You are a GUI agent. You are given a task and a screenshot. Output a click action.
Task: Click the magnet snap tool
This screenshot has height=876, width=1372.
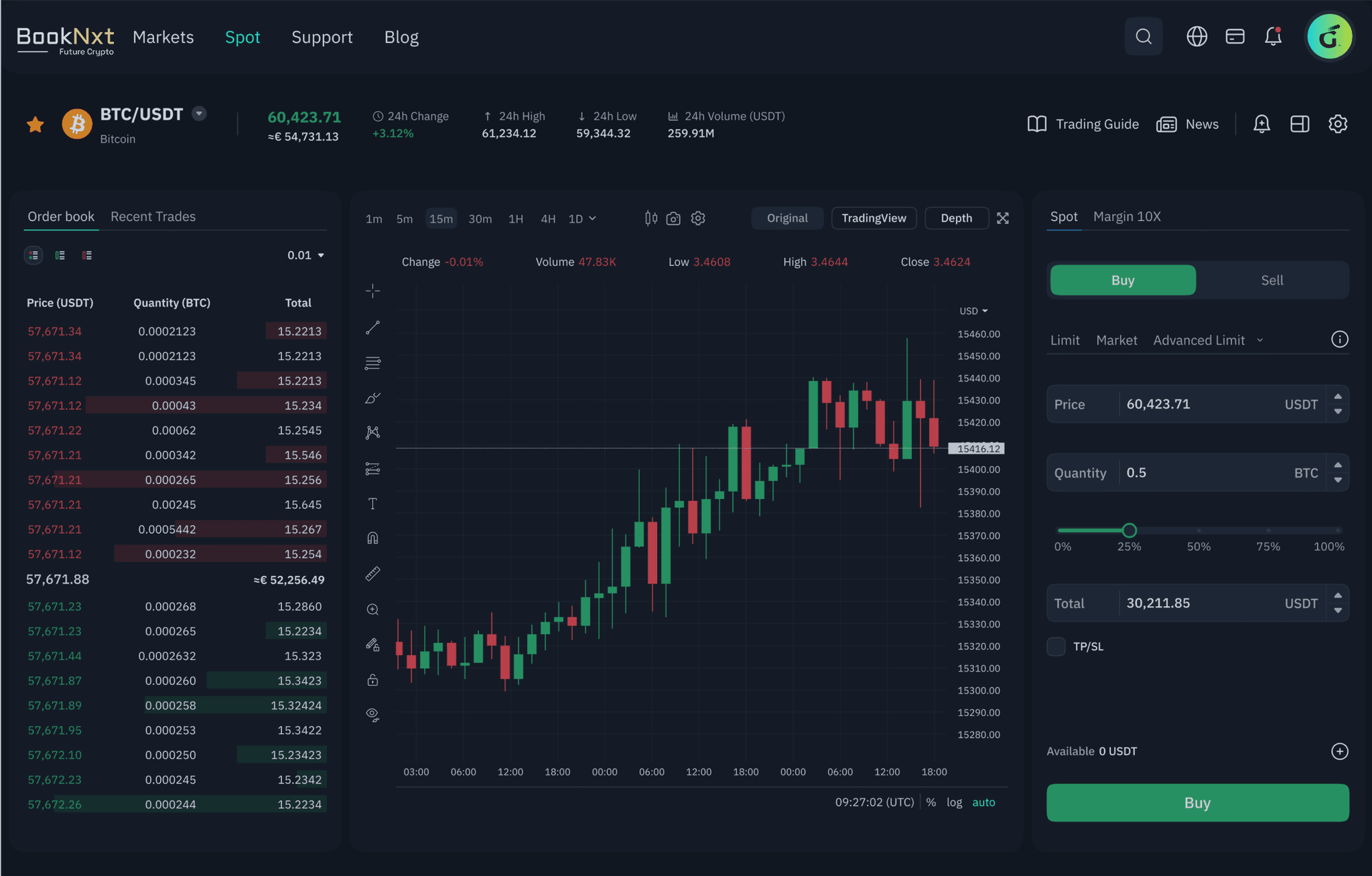pos(373,538)
